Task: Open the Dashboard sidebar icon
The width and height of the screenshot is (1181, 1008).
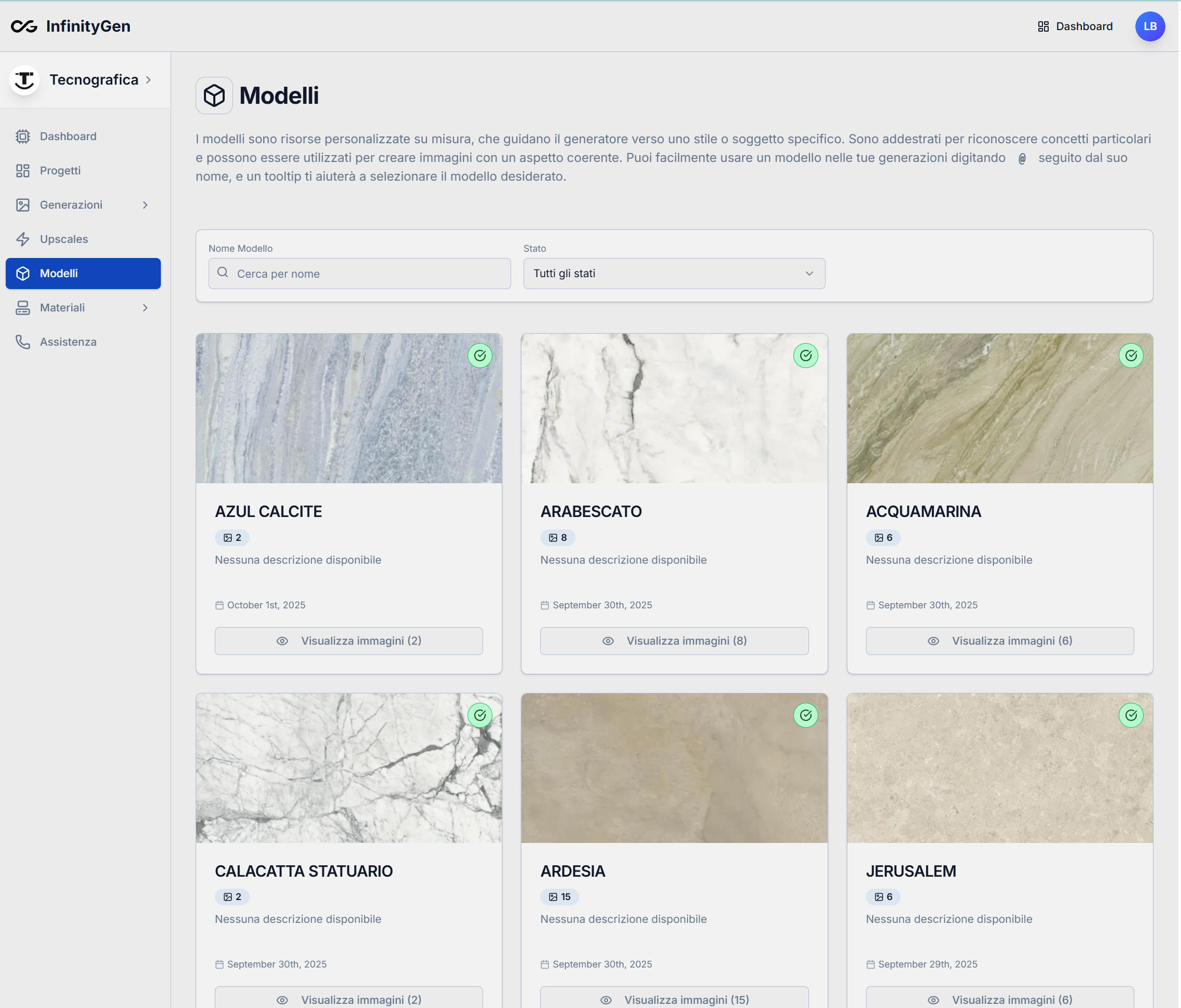Action: point(23,137)
